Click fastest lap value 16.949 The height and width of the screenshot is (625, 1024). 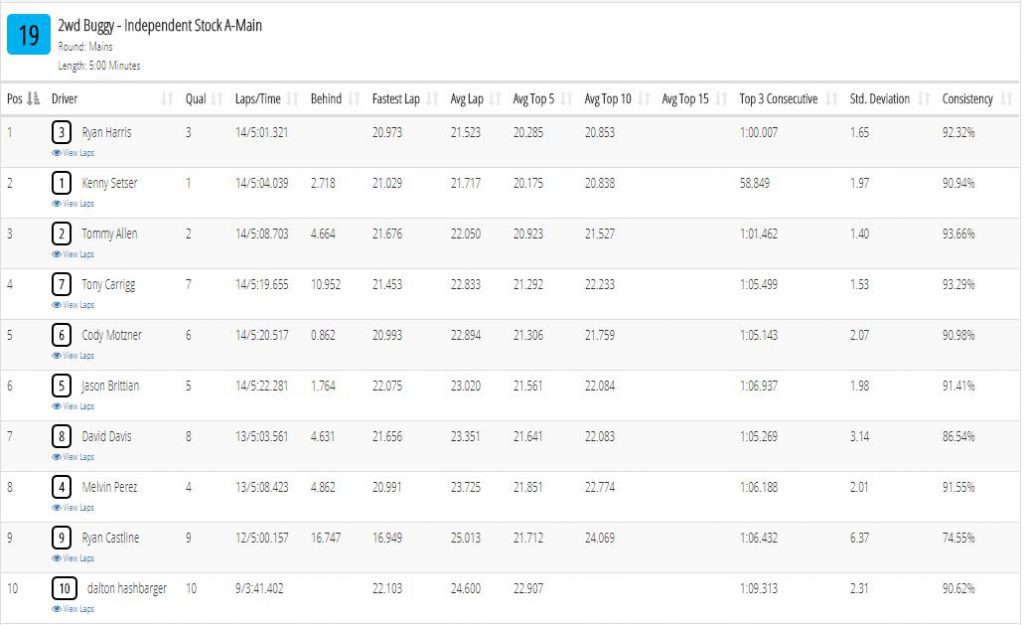pos(387,538)
